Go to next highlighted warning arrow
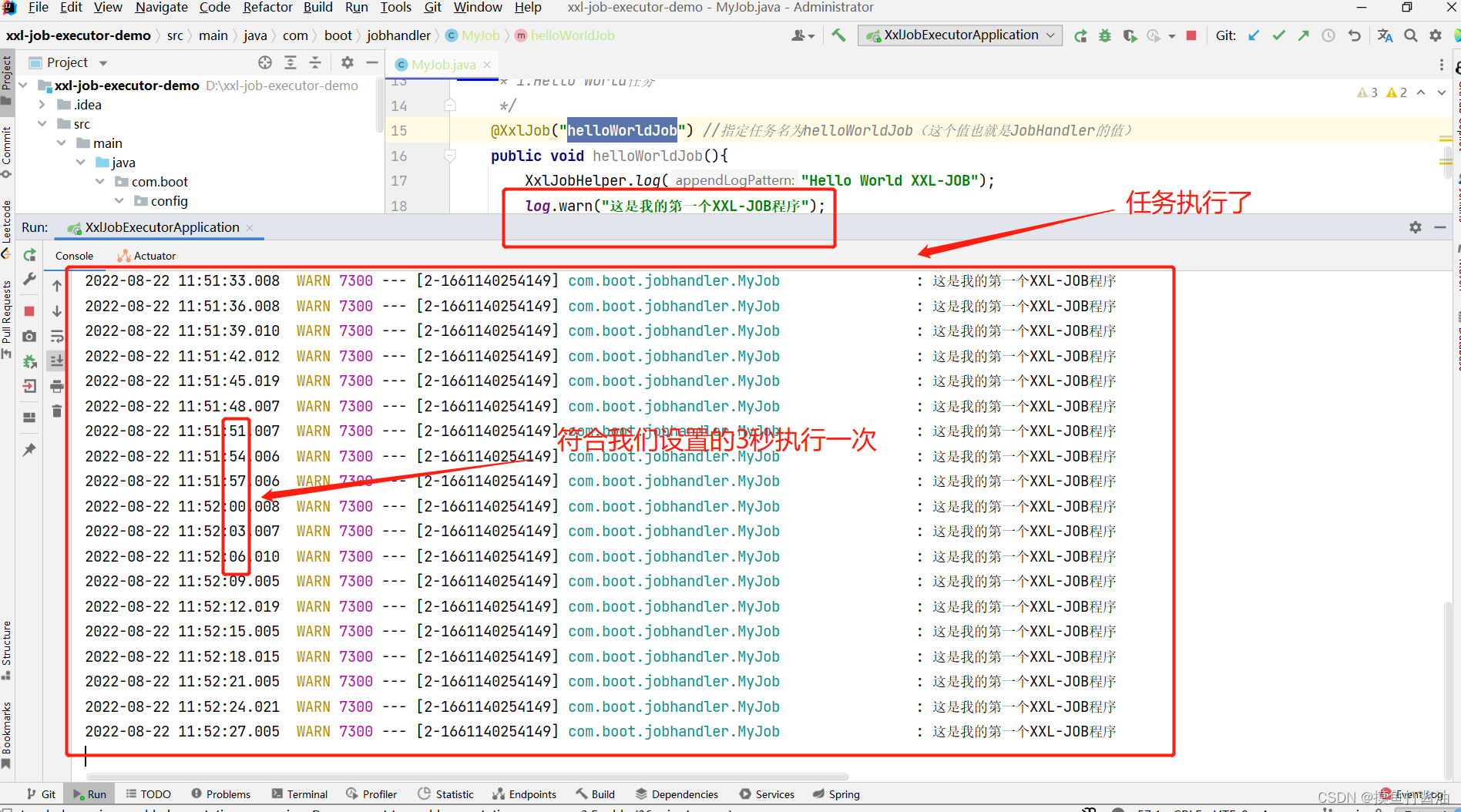 coord(1441,92)
